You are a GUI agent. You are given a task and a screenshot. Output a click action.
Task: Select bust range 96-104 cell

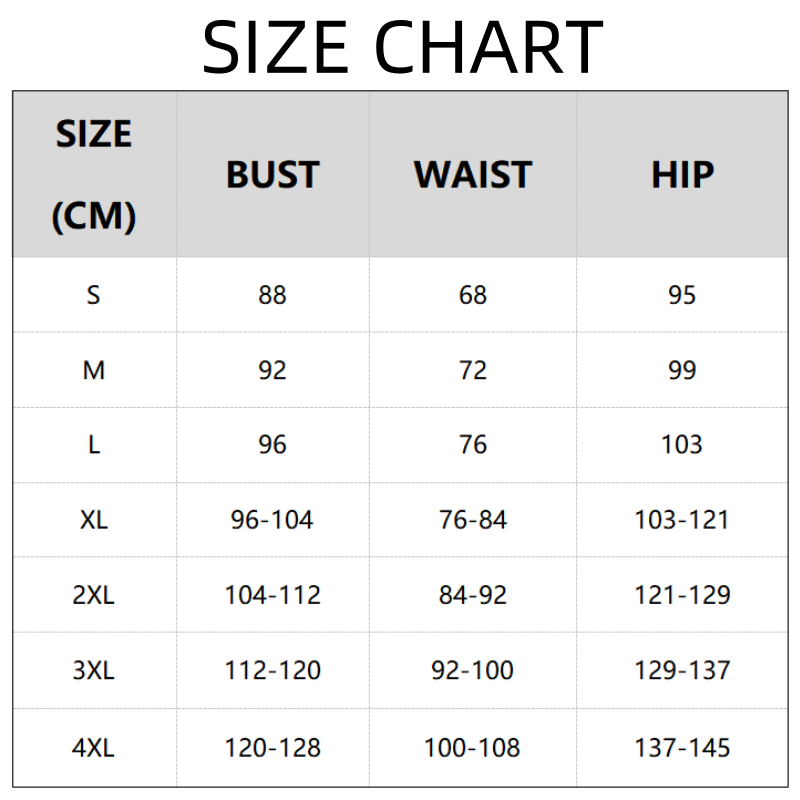[272, 520]
